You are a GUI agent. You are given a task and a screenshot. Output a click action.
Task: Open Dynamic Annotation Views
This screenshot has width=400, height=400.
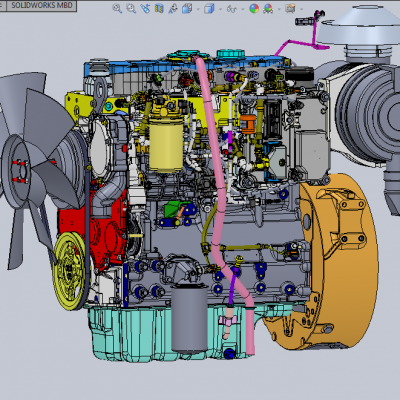pyautogui.click(x=173, y=8)
